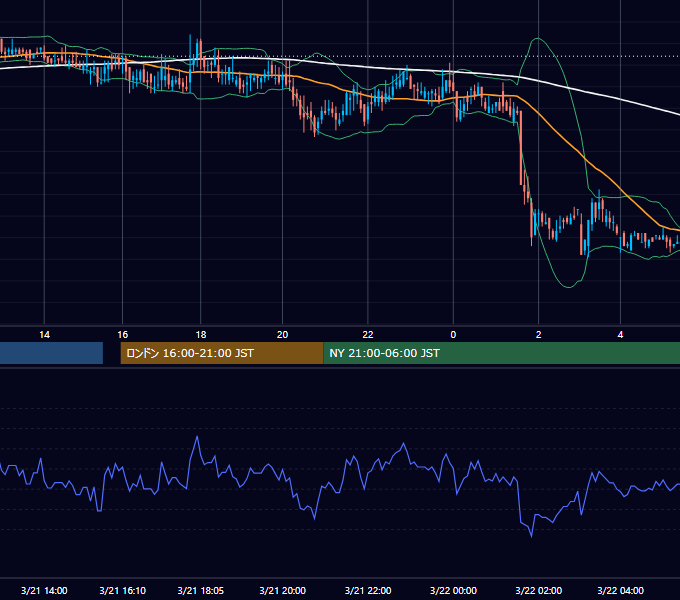Screen dimensions: 680x600
Task: Select the ロンドン 16:00-21:00 JST session bar
Action: [222, 353]
